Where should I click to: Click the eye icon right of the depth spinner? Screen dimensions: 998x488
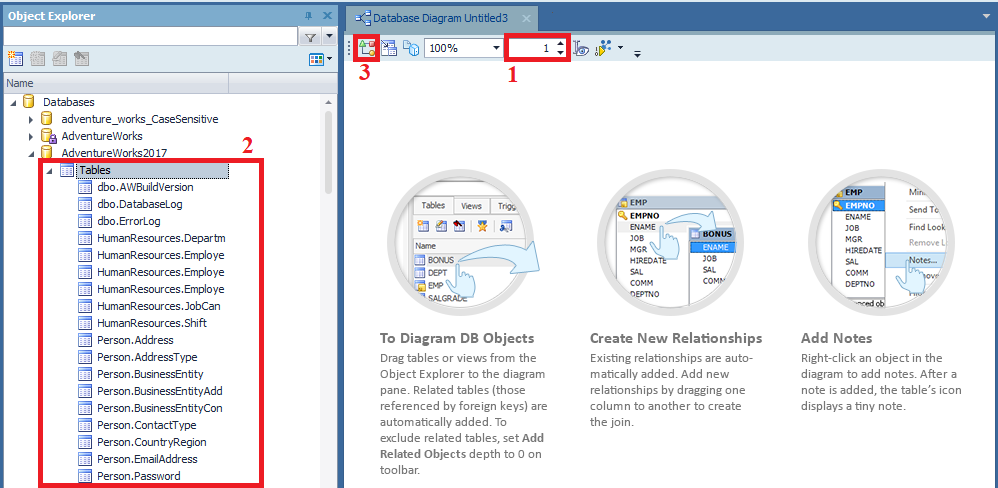click(581, 48)
